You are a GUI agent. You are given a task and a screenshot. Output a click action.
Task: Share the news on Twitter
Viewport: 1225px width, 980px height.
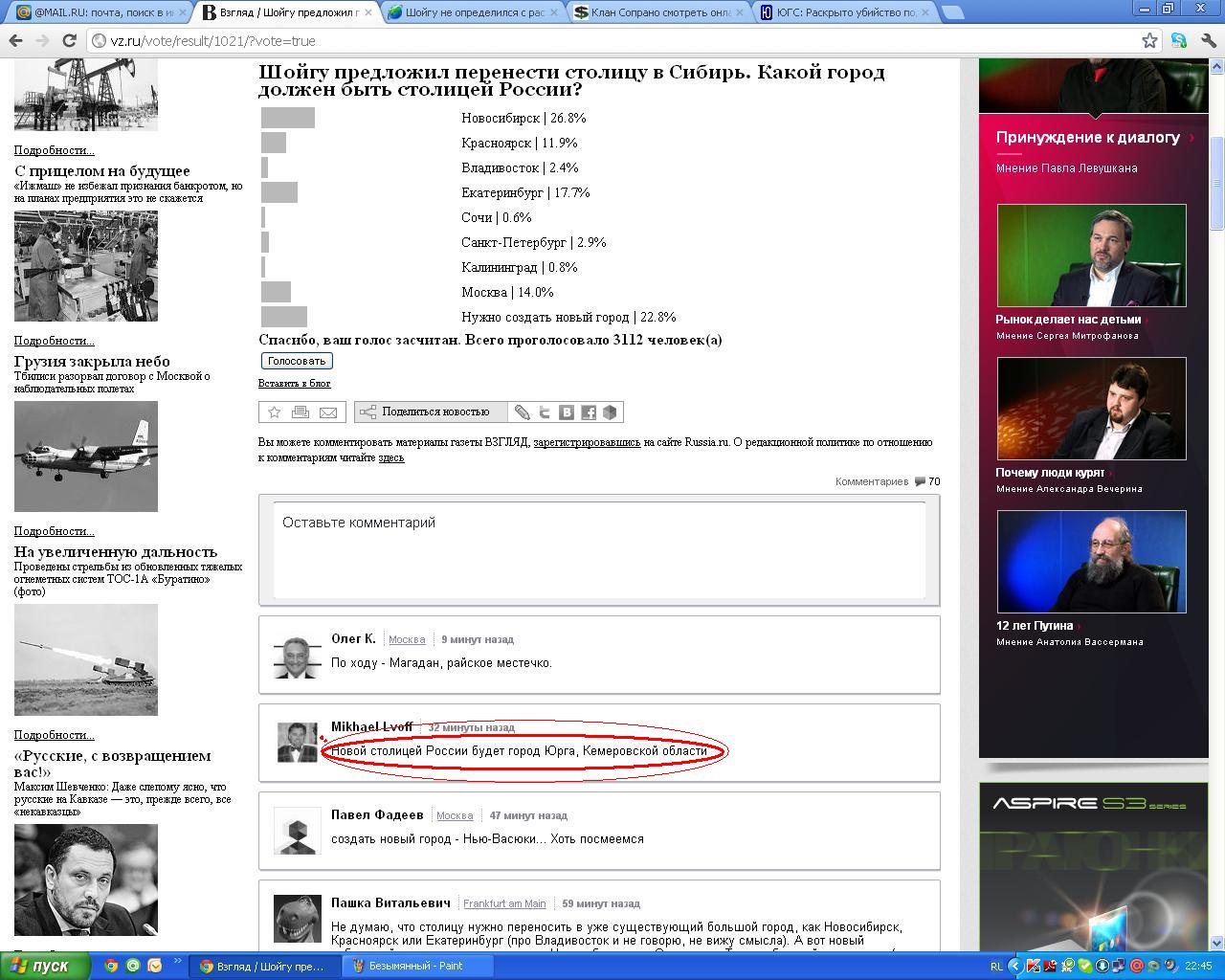point(545,412)
